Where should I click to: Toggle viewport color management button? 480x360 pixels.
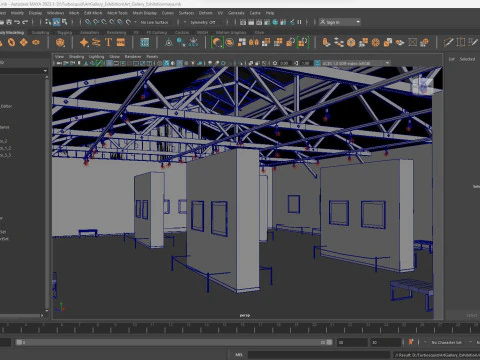point(317,63)
